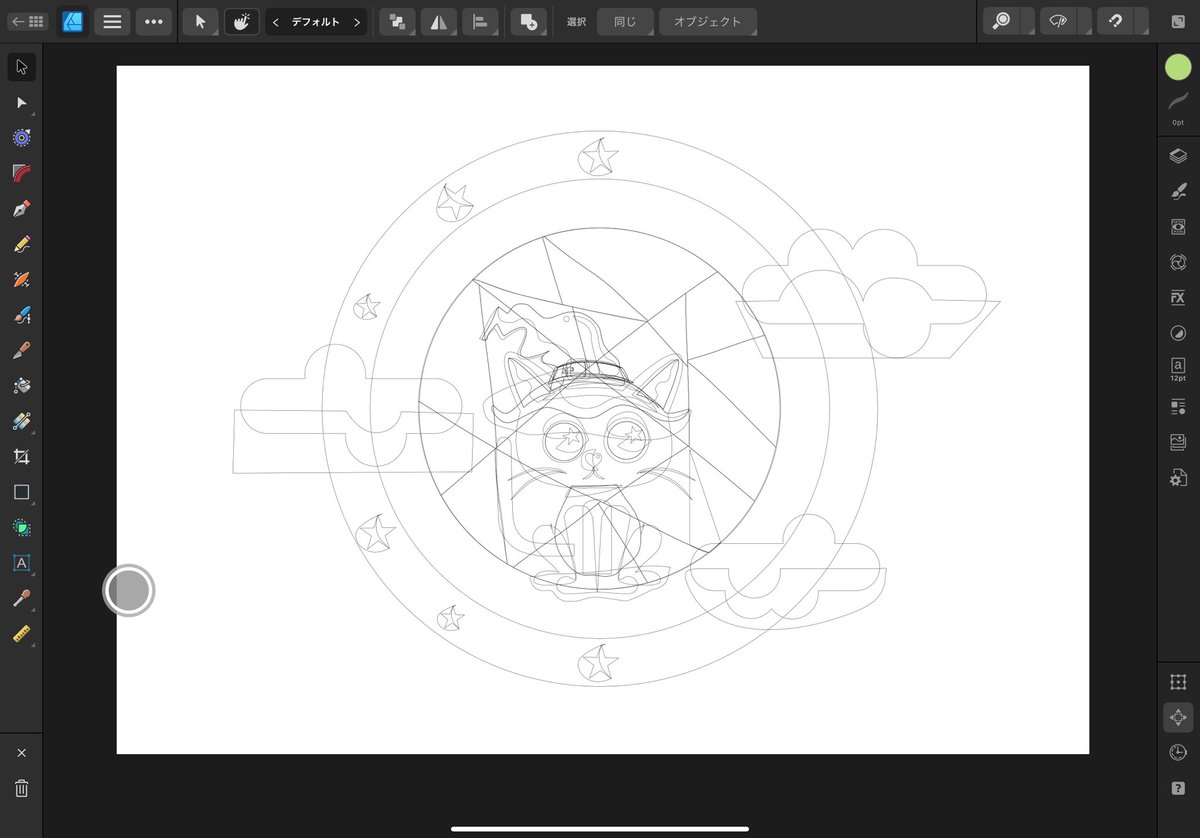
Task: Enable the flip horizontal control
Action: [438, 21]
